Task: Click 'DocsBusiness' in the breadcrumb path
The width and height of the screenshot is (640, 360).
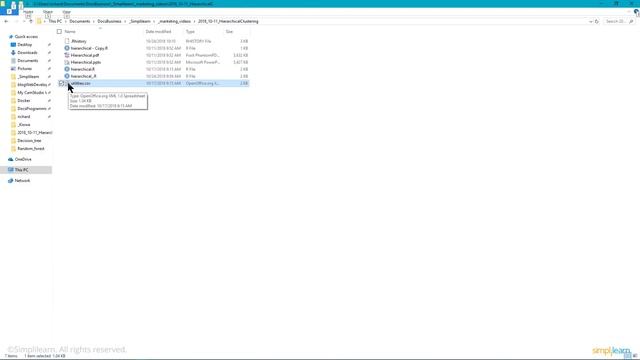Action: pyautogui.click(x=109, y=21)
